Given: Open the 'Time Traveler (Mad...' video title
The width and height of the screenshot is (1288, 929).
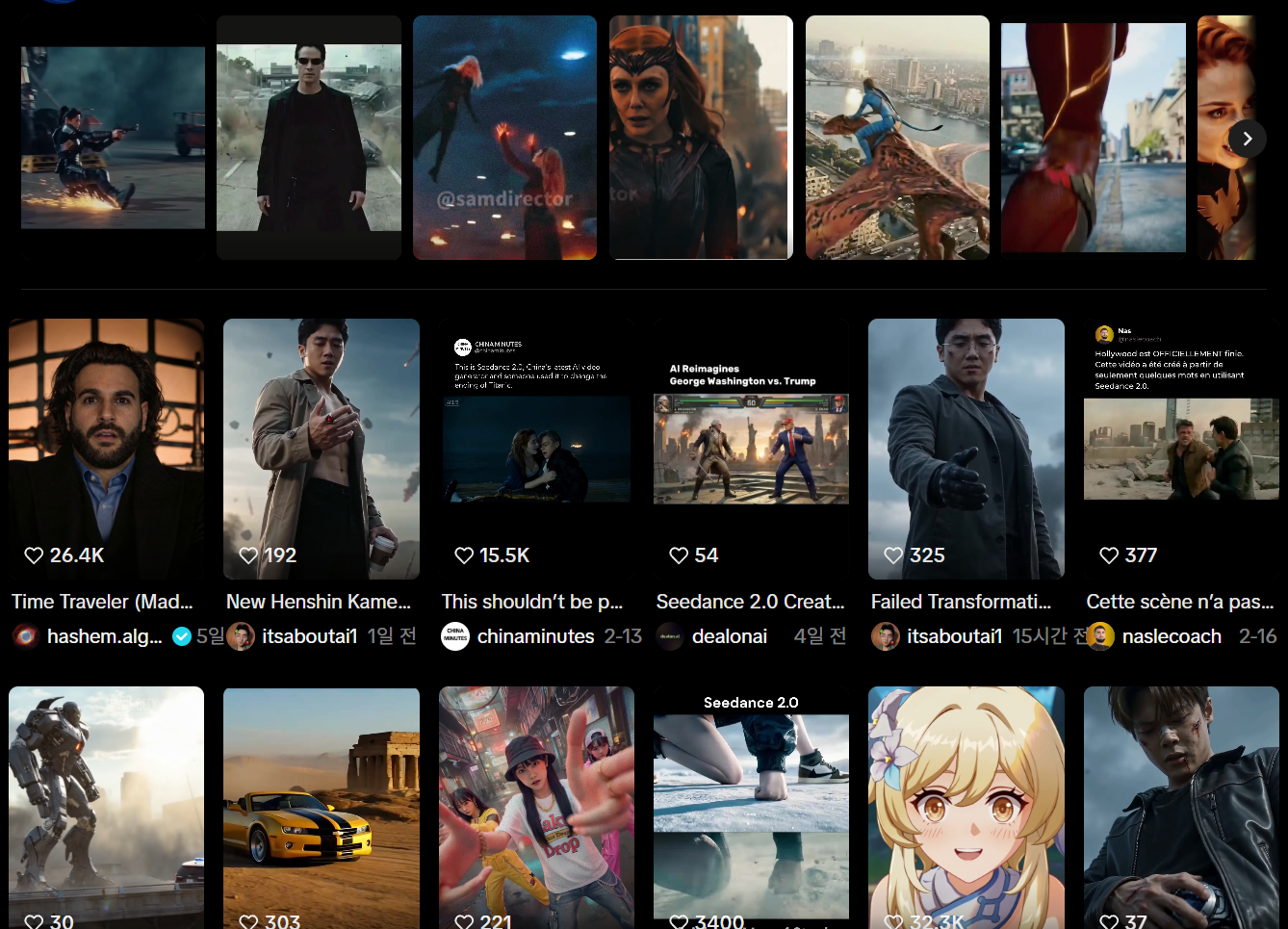Looking at the screenshot, I should click(102, 602).
